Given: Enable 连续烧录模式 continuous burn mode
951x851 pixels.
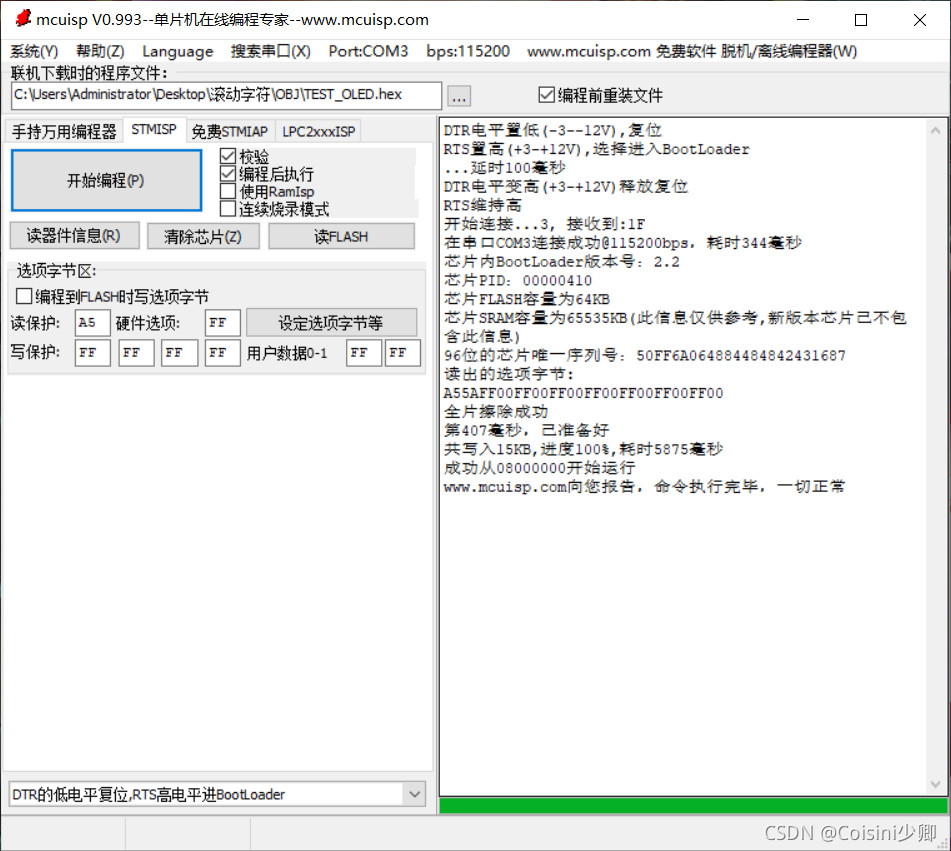Looking at the screenshot, I should pos(228,209).
